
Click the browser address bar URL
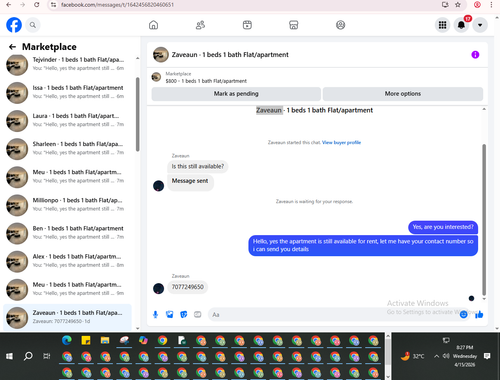pyautogui.click(x=117, y=5)
